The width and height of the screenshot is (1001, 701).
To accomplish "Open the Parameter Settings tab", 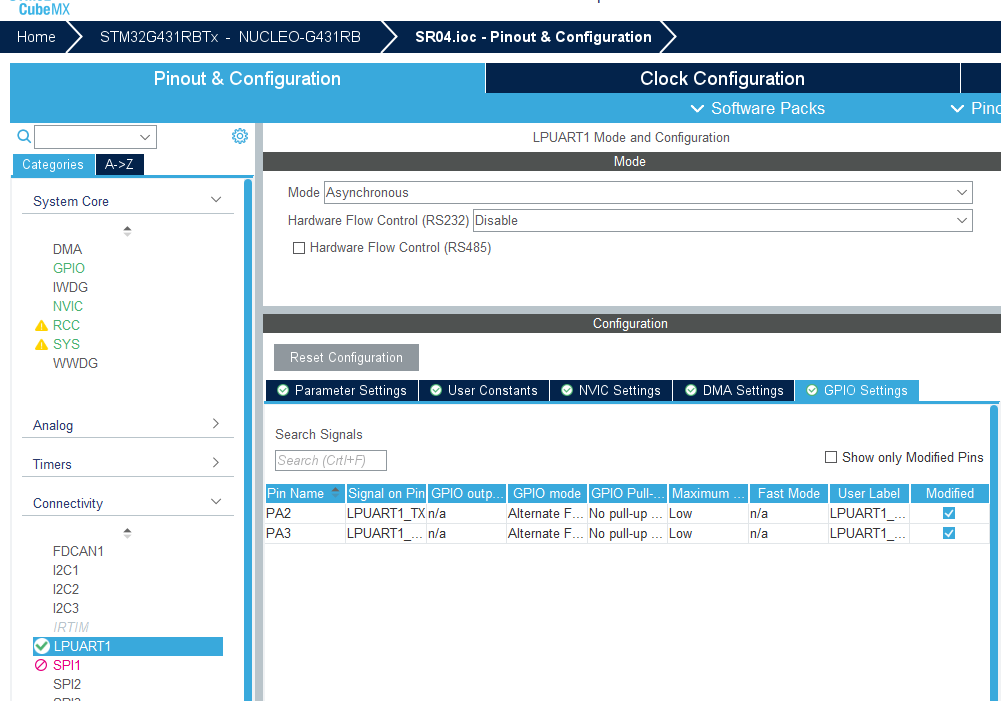I will [342, 391].
